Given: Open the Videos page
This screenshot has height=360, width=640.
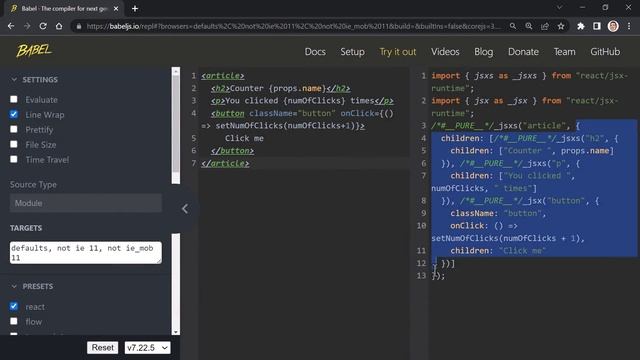Looking at the screenshot, I should pos(445,52).
